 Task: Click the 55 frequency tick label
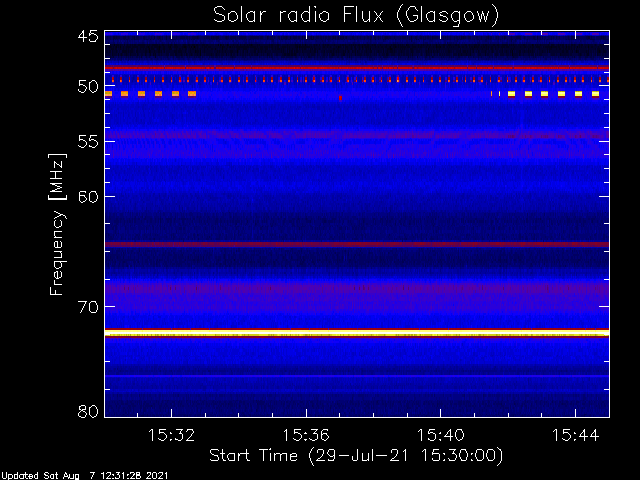click(88, 142)
